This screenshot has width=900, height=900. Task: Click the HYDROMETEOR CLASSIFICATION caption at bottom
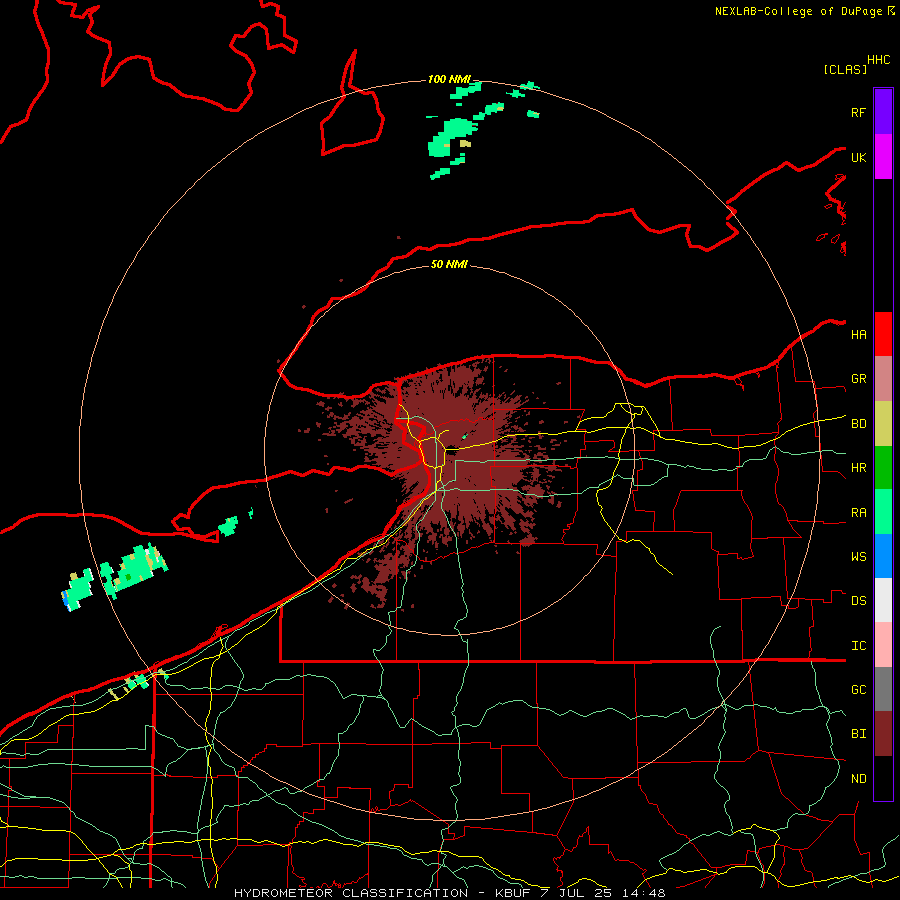click(x=351, y=893)
